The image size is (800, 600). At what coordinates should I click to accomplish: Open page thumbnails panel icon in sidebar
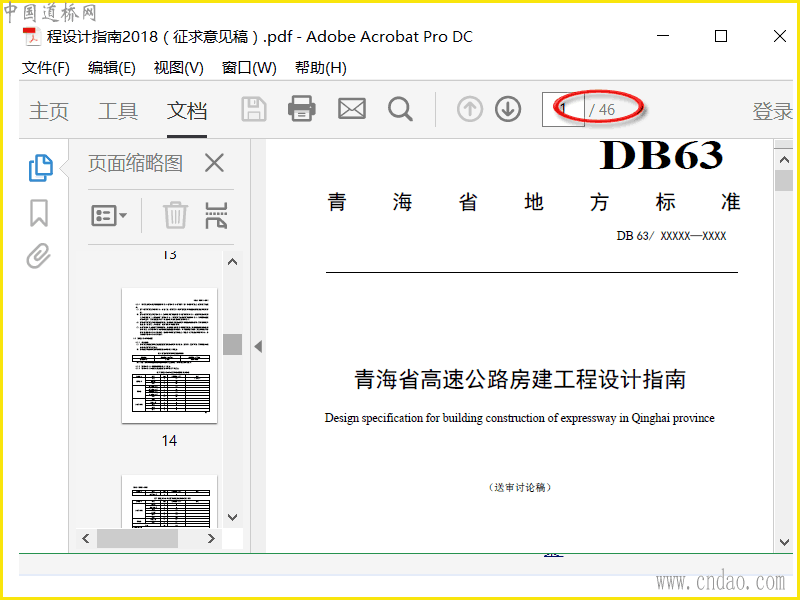click(x=40, y=168)
